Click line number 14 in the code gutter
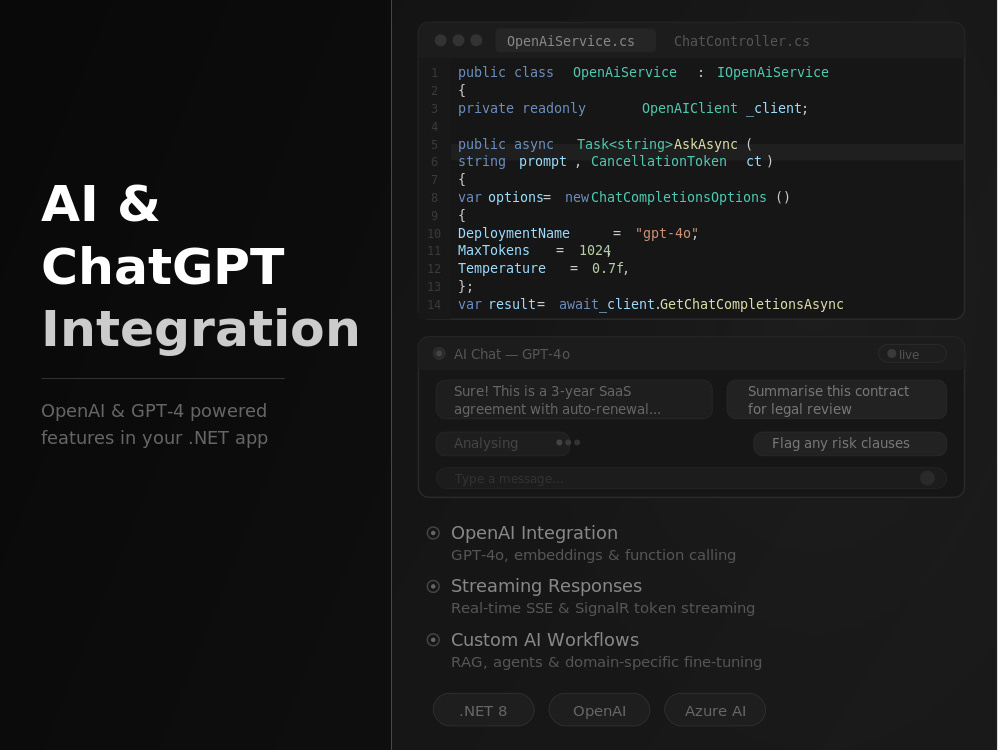1000x750 pixels. 434,305
